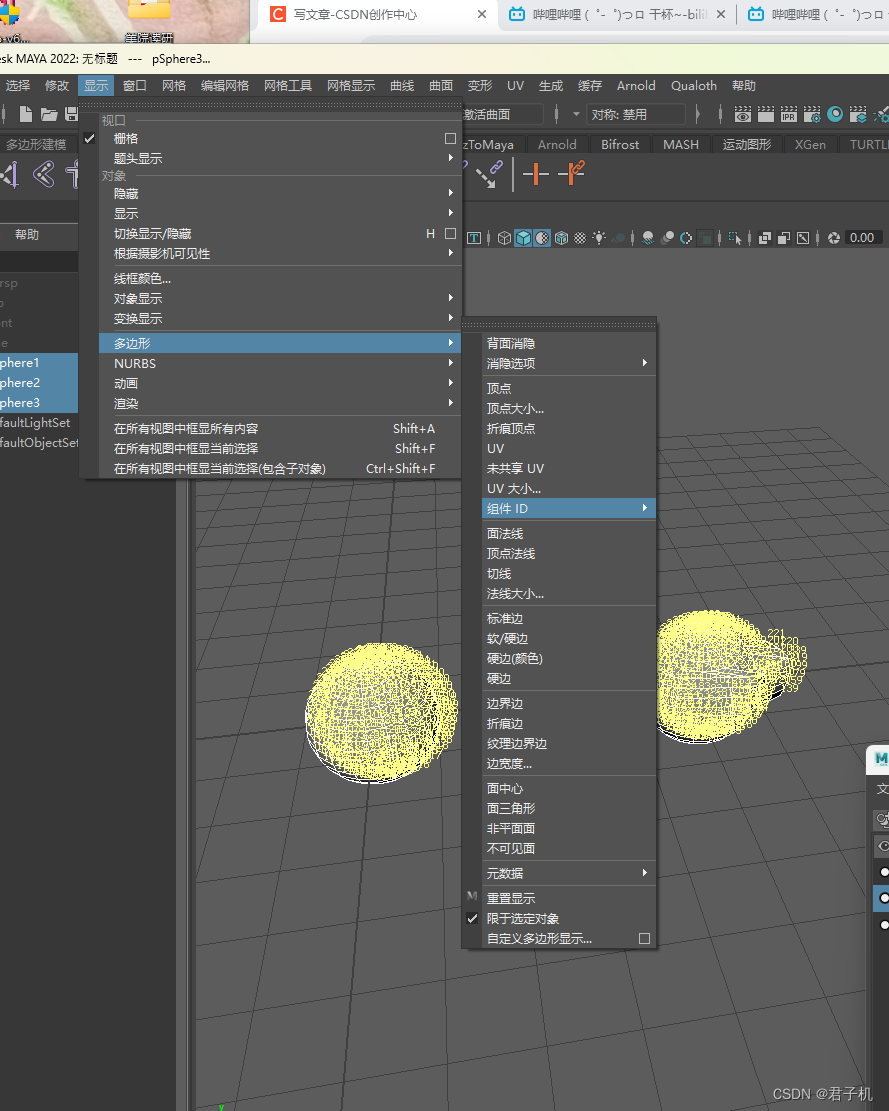Click the T icon on the viewport toolbar
This screenshot has width=889, height=1111.
474,238
